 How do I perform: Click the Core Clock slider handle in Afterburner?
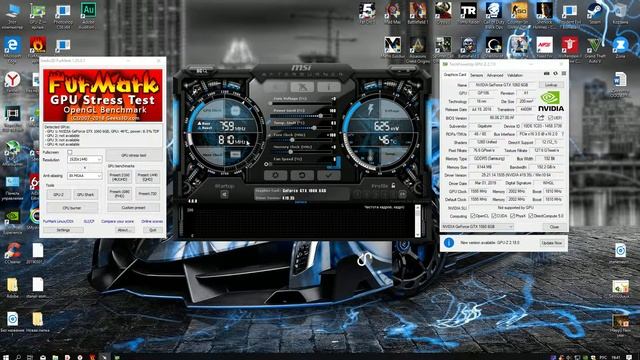click(x=292, y=140)
